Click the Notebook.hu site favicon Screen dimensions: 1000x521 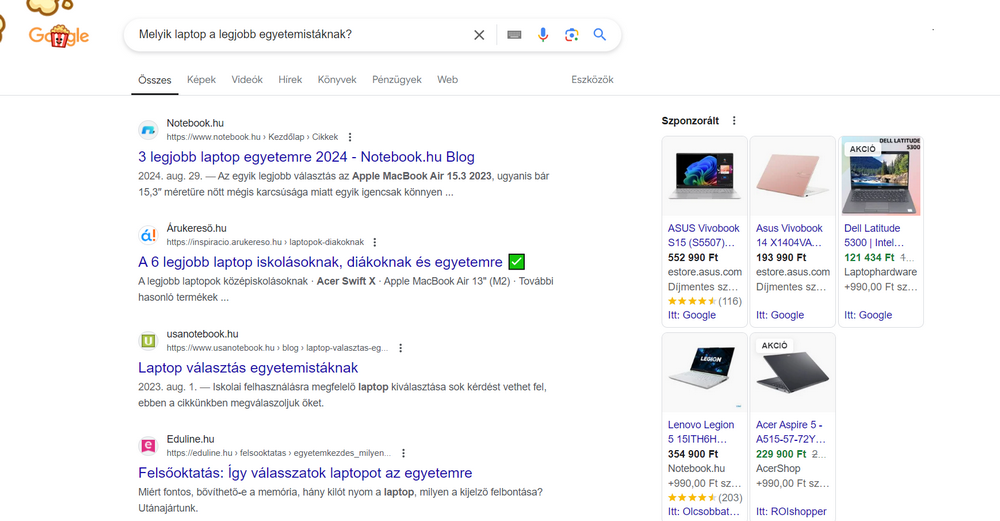148,130
